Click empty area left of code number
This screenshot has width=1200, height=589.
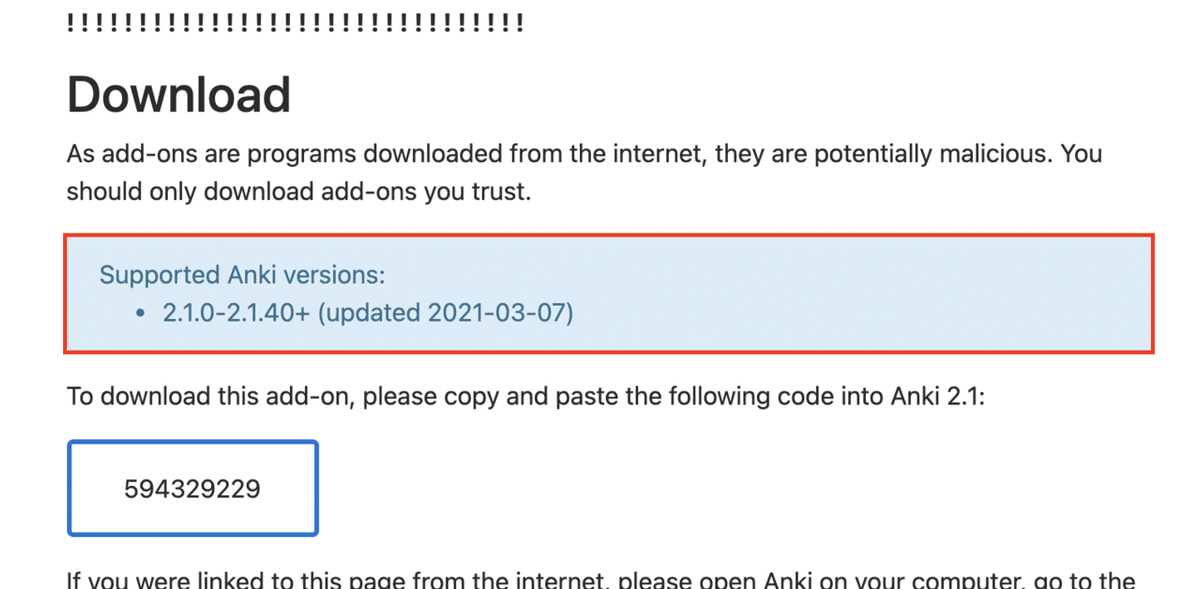95,489
